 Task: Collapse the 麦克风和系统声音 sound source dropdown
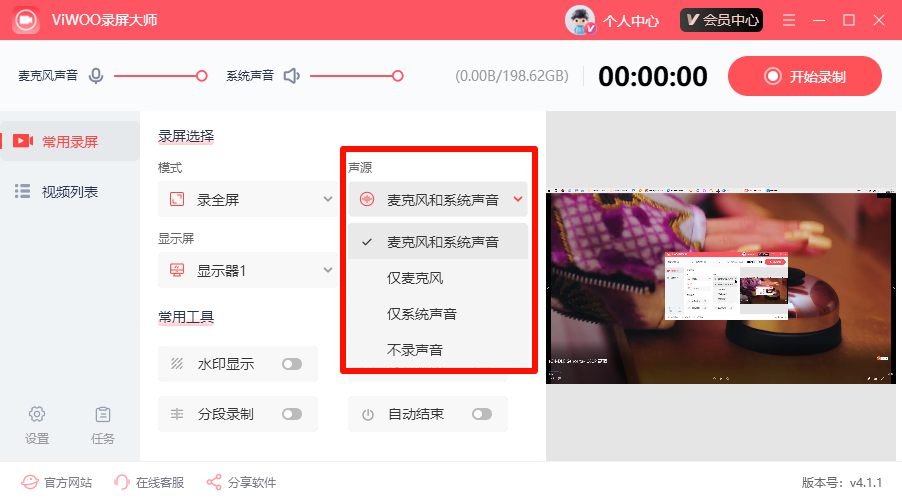coord(438,200)
